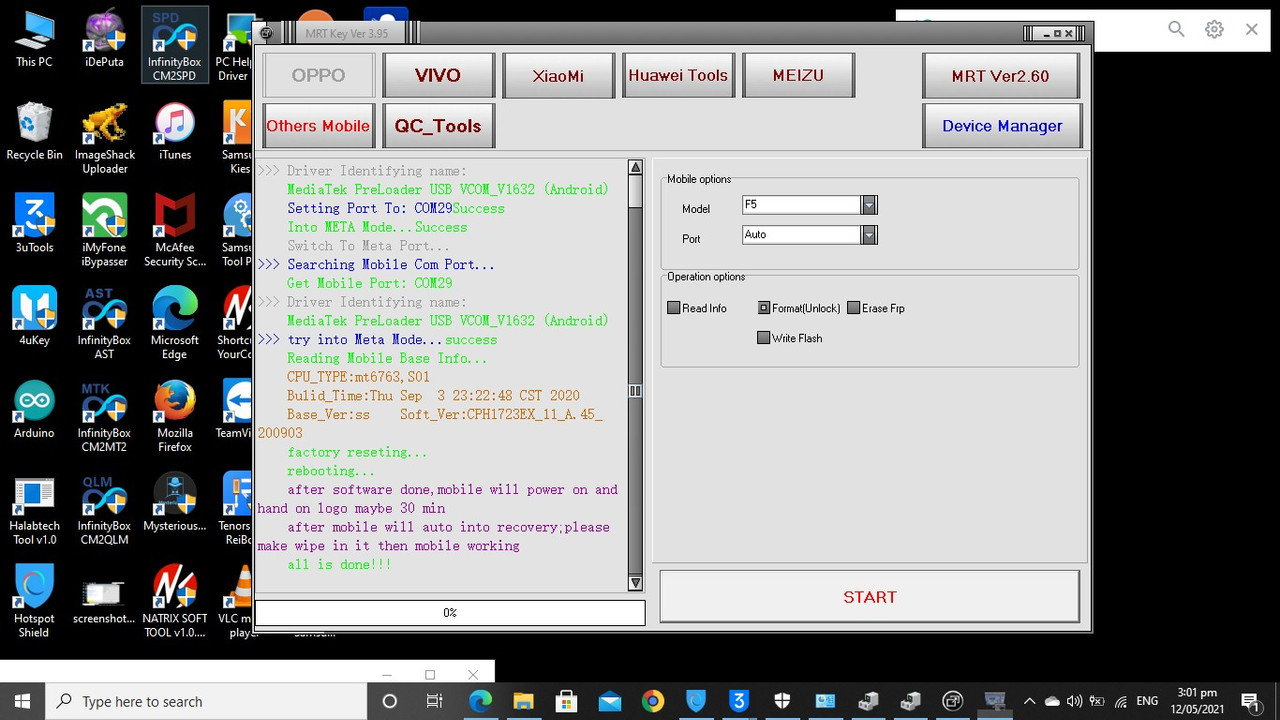Image resolution: width=1280 pixels, height=720 pixels.
Task: Click the 0% progress bar
Action: coord(450,612)
